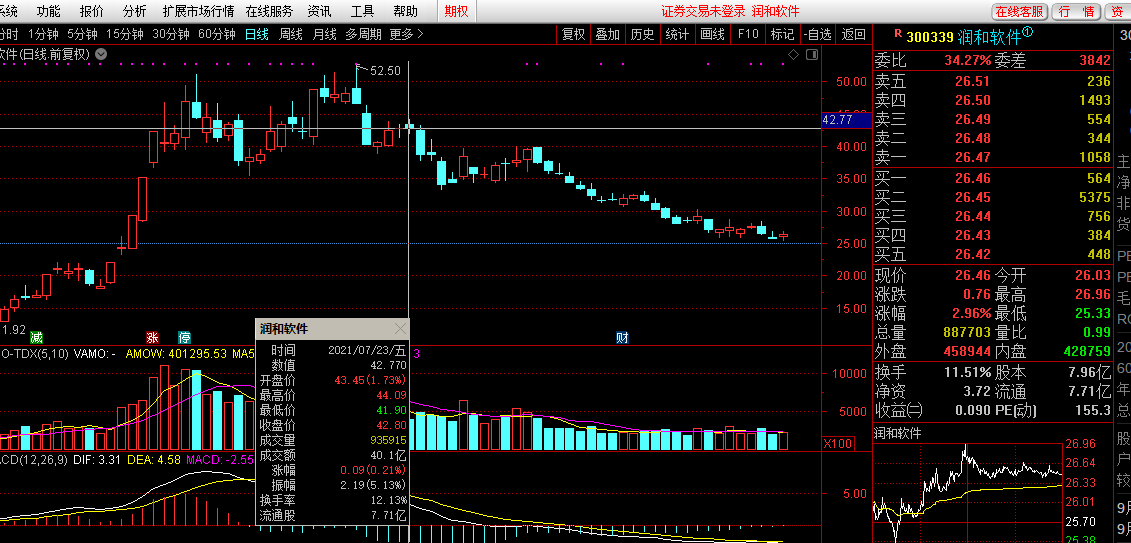Viewport: 1131px width, 543px height.
Task: Open the 扩展市场行情 menu
Action: 198,12
